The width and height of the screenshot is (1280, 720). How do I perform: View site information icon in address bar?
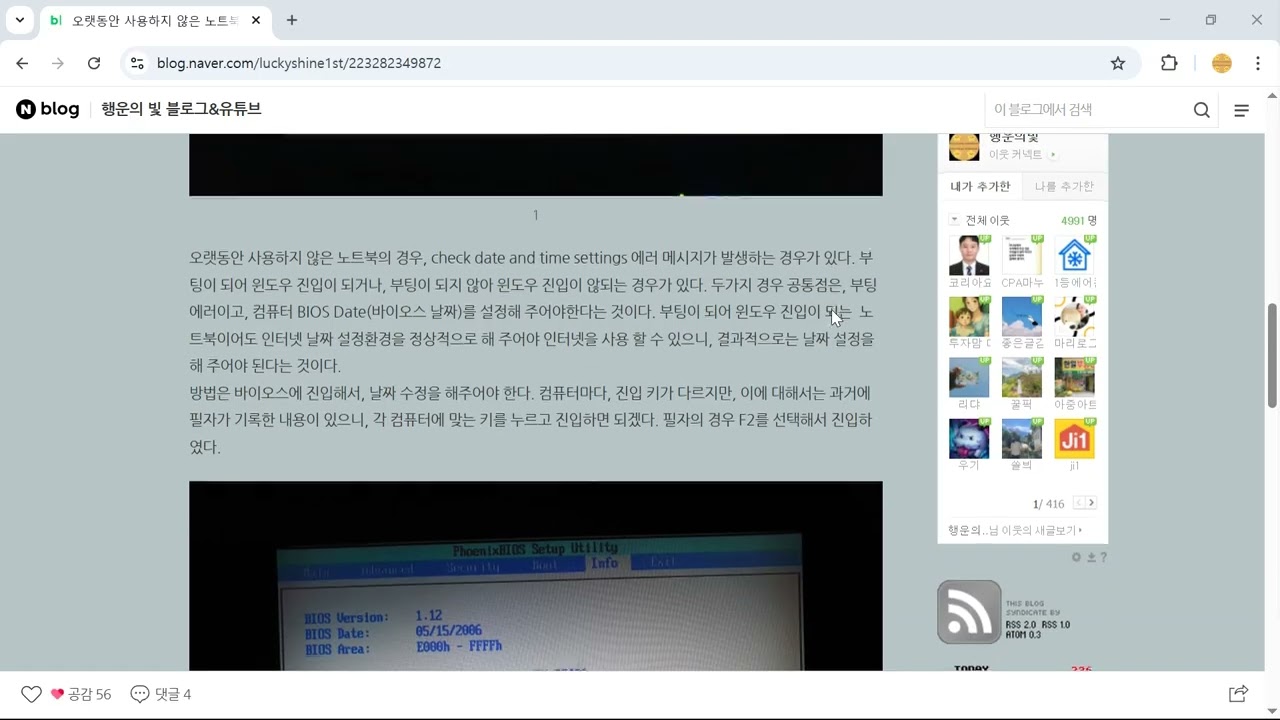(138, 63)
